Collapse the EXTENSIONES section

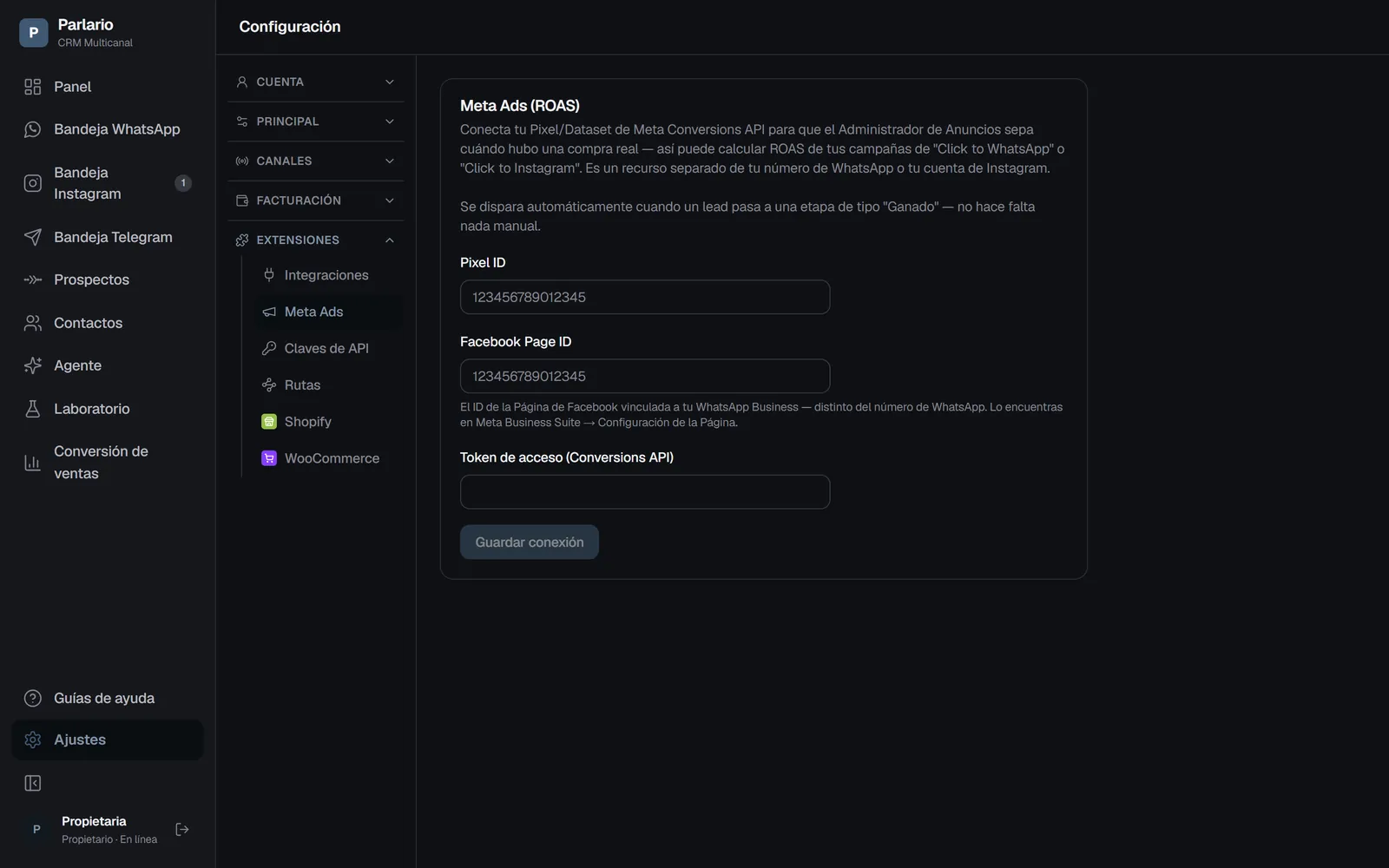[315, 240]
